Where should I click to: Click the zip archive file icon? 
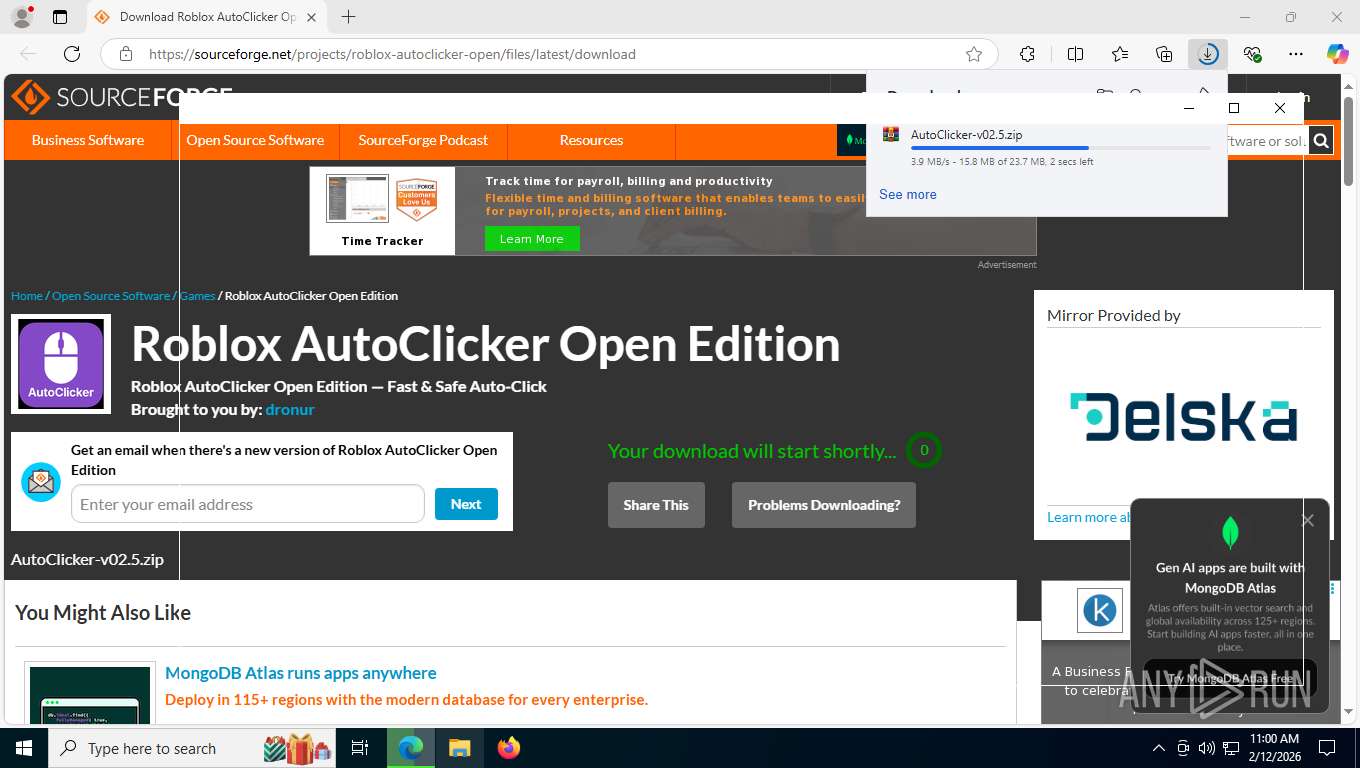[x=890, y=134]
